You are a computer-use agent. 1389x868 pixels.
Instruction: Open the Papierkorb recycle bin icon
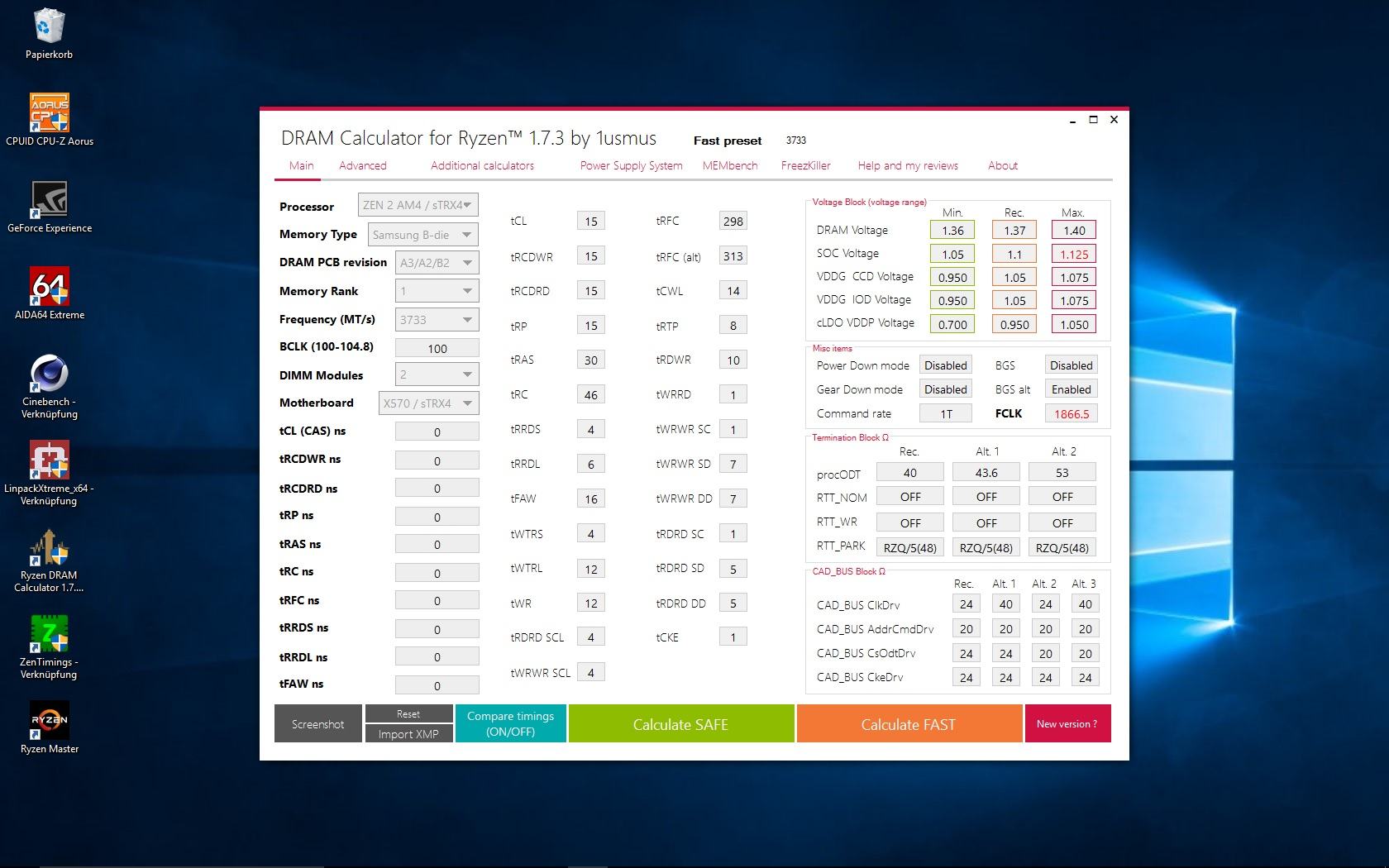[x=49, y=35]
